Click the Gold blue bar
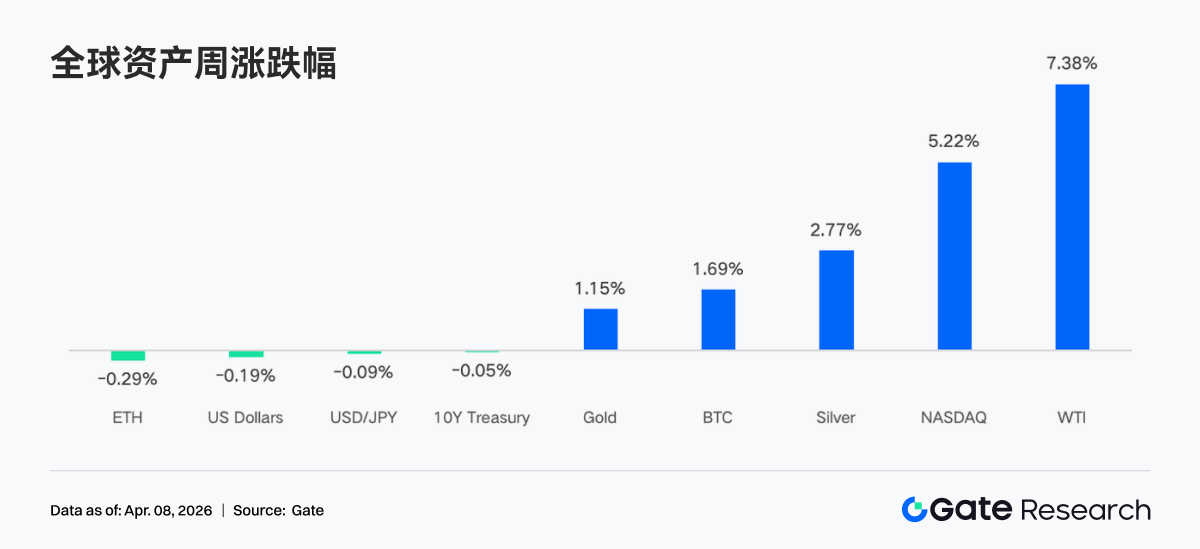 tap(600, 329)
